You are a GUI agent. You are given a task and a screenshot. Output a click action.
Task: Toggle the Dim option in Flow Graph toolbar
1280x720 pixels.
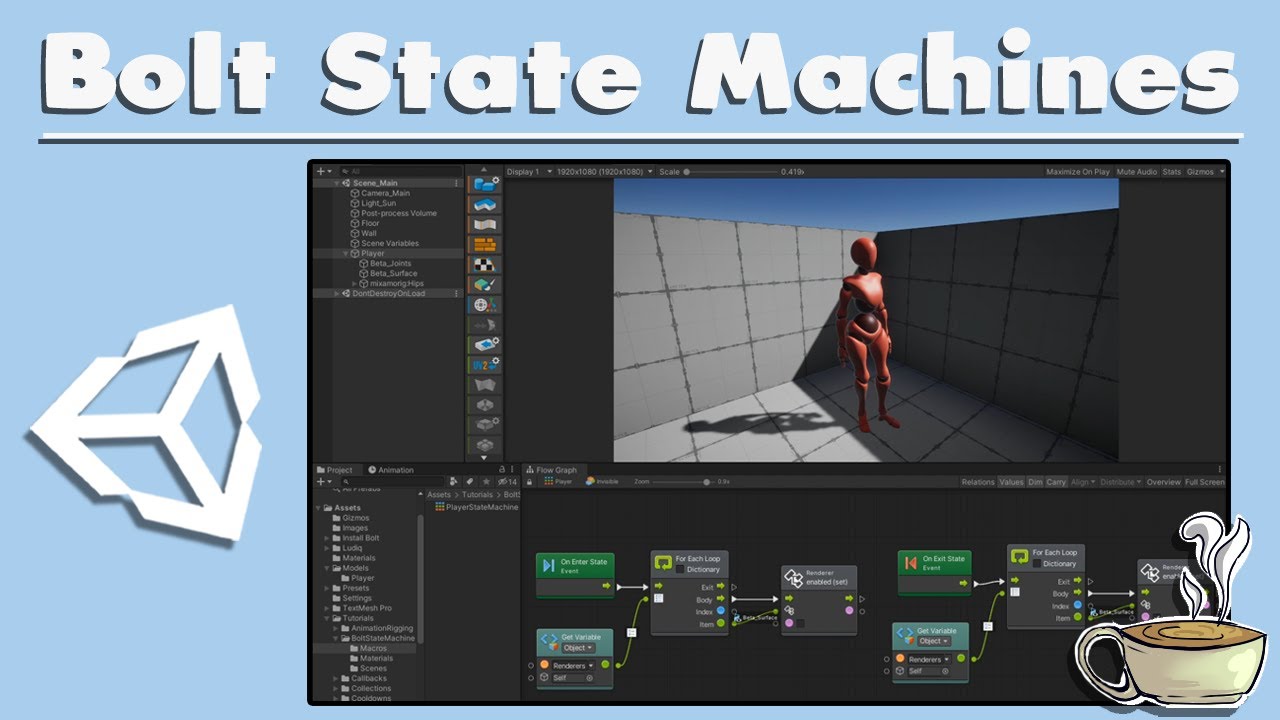(1035, 482)
